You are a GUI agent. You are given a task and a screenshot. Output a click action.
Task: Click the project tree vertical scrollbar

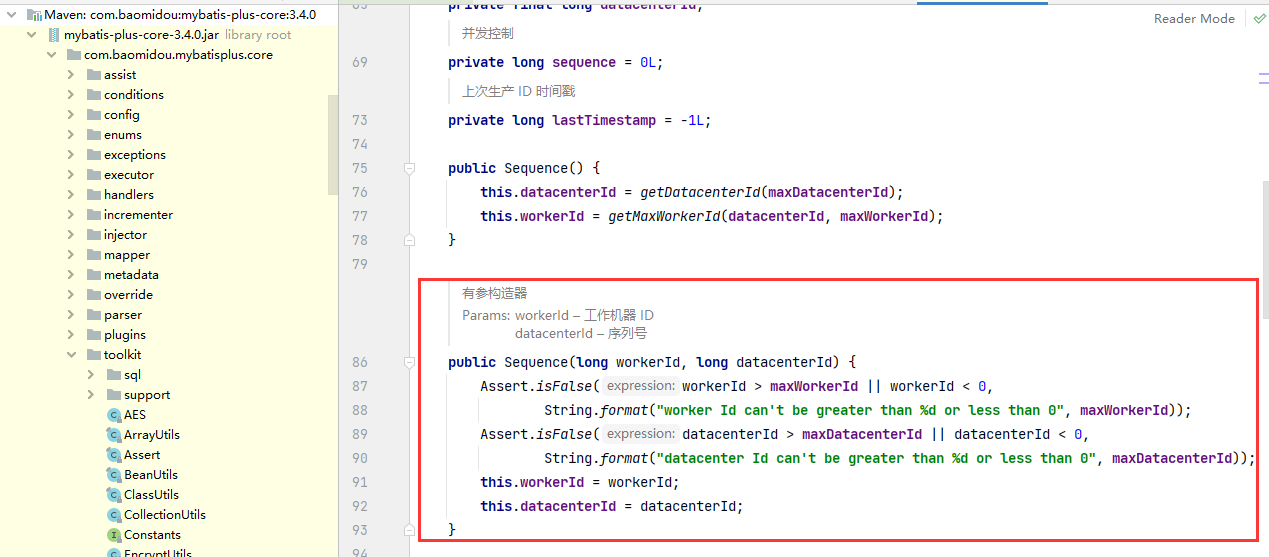(x=333, y=145)
